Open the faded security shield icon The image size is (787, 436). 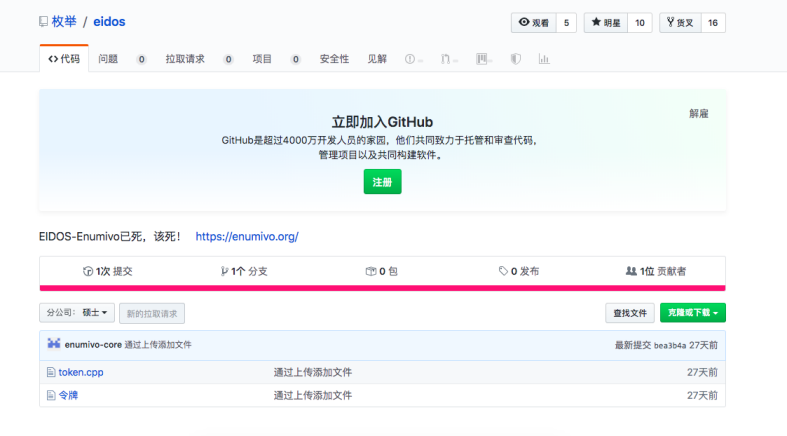pyautogui.click(x=515, y=59)
